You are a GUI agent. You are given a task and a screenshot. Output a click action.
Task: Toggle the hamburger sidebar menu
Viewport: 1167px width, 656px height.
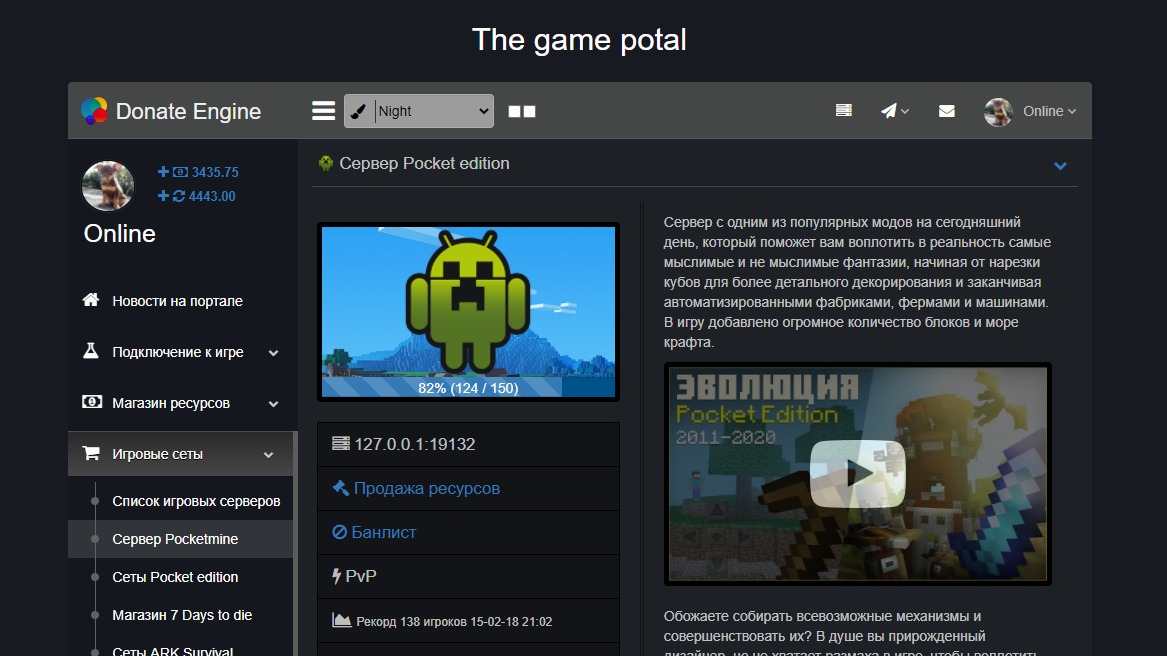tap(323, 111)
